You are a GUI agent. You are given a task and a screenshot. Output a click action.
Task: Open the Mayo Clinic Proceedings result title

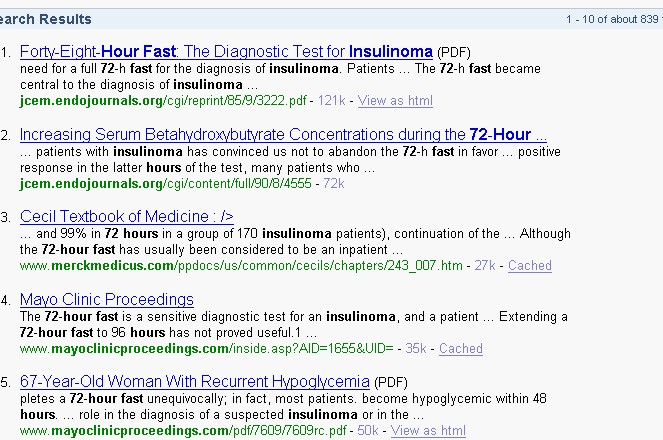click(106, 299)
